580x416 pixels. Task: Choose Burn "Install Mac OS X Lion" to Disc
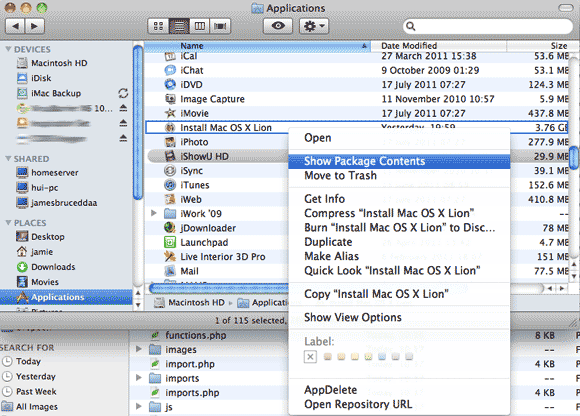tap(399, 228)
